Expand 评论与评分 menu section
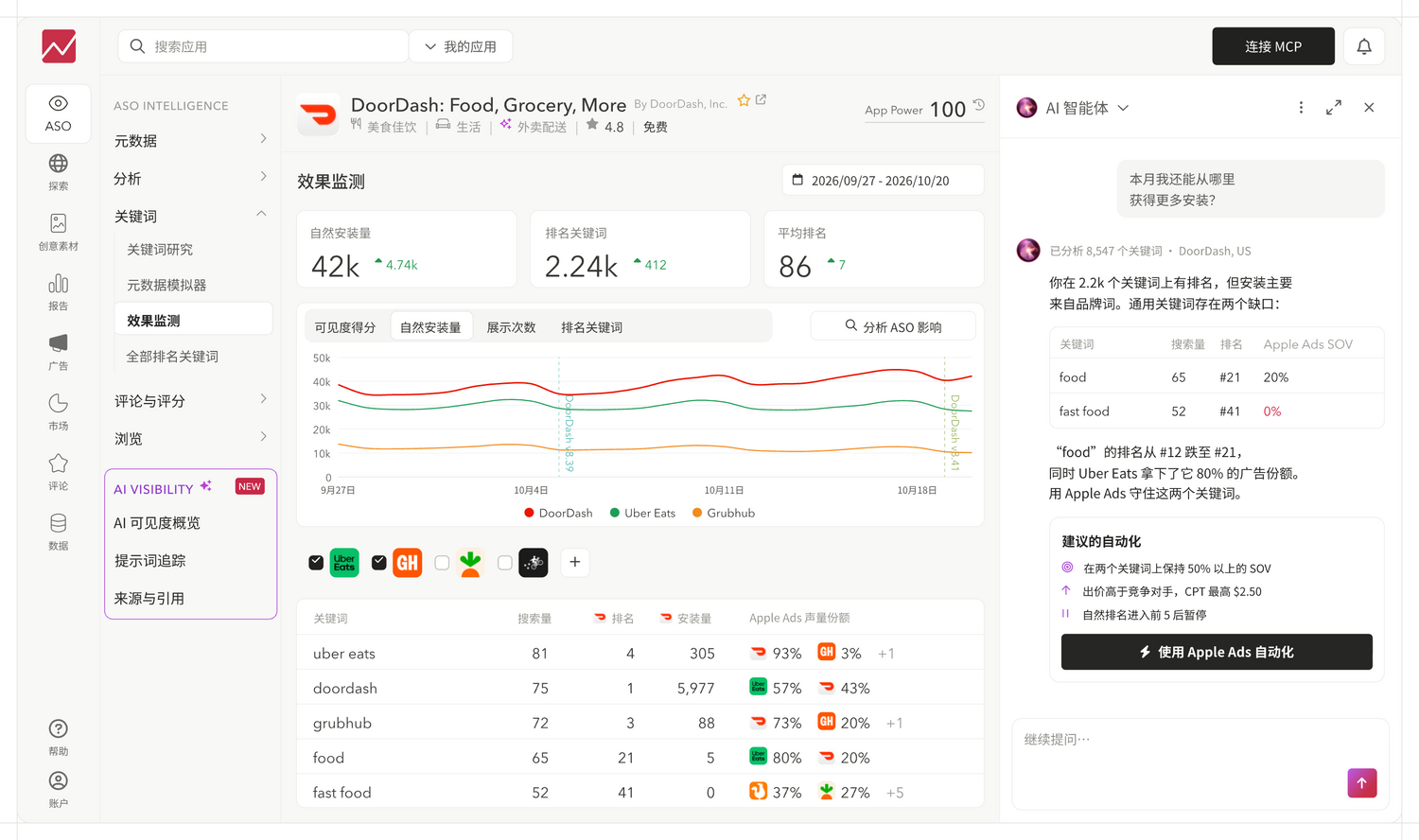Image resolution: width=1419 pixels, height=840 pixels. coord(191,400)
